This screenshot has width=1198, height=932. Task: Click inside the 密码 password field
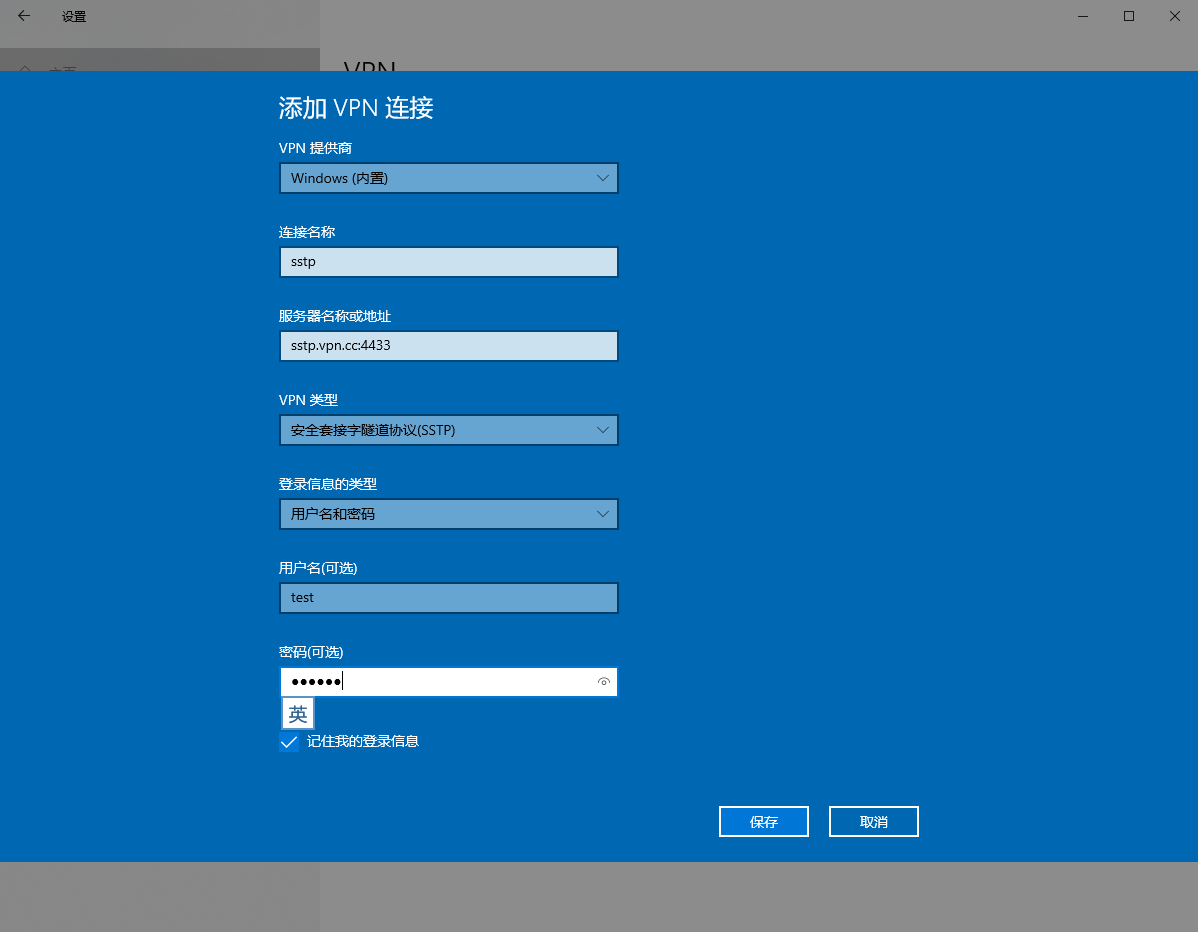coord(460,682)
